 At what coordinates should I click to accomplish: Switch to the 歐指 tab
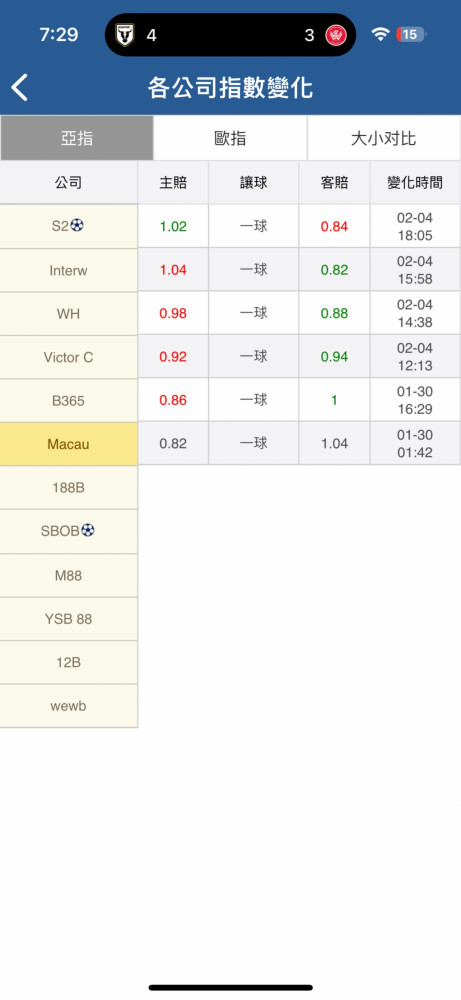tap(230, 138)
